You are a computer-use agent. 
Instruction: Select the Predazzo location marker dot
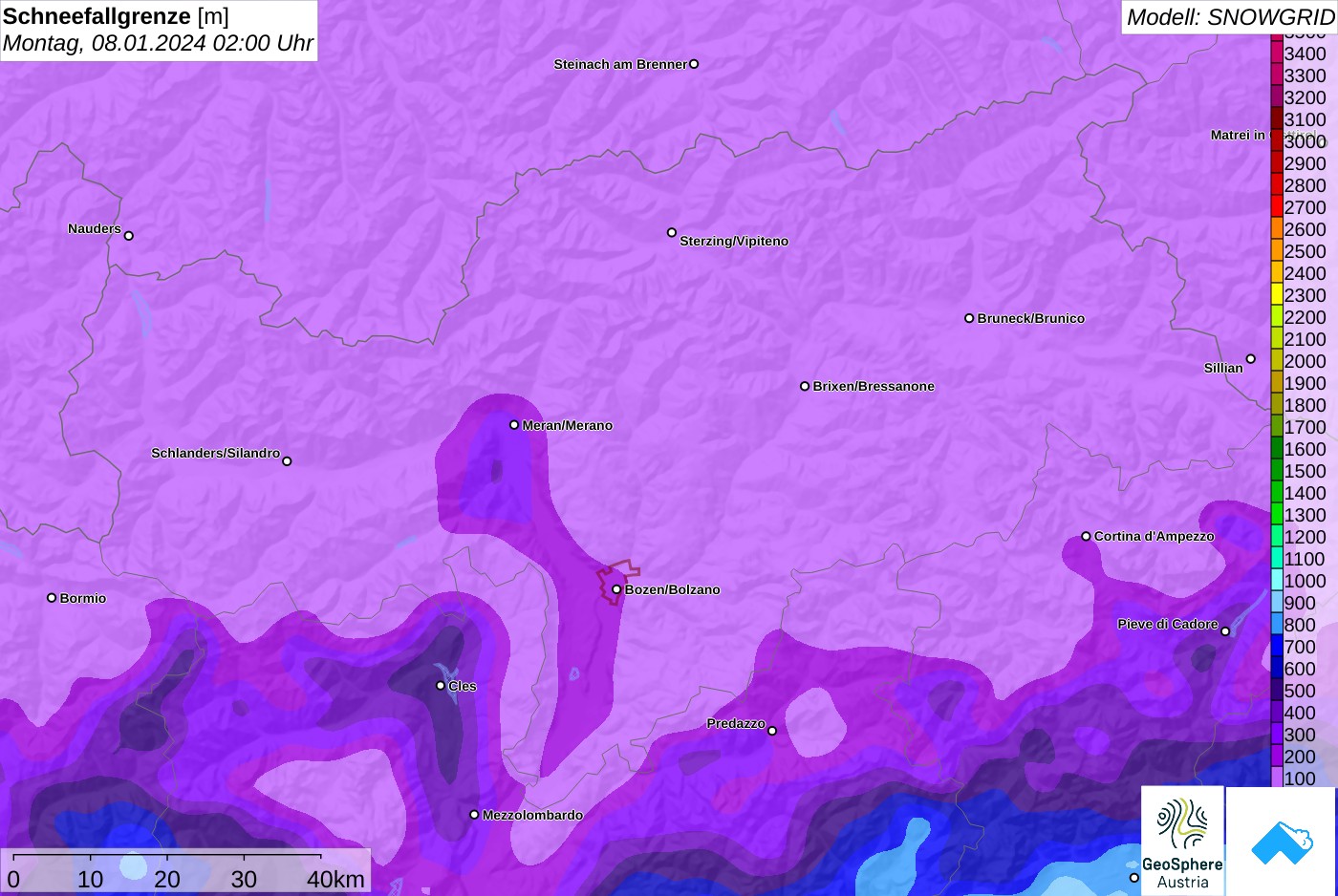[x=772, y=732]
